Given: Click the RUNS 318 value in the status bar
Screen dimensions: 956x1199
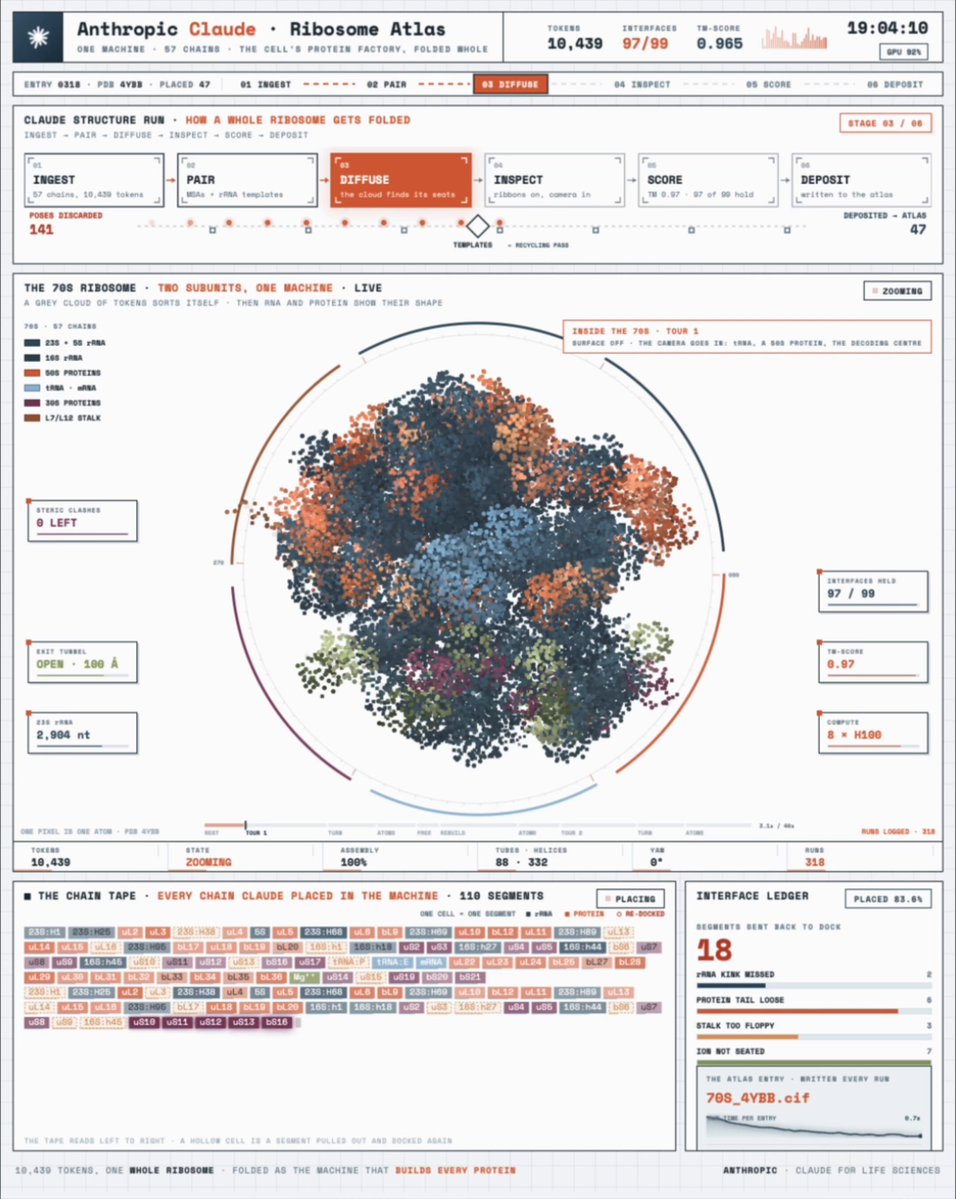Looking at the screenshot, I should 815,862.
